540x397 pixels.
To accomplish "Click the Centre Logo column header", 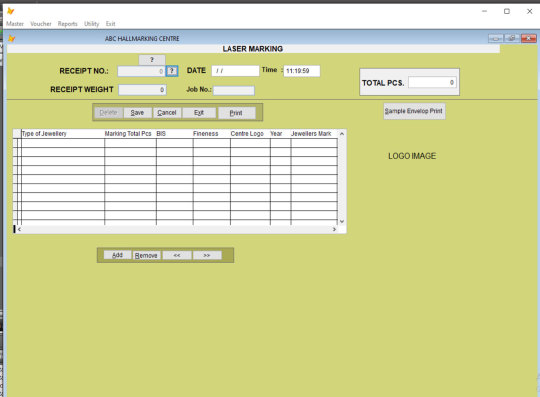I will tap(250, 134).
